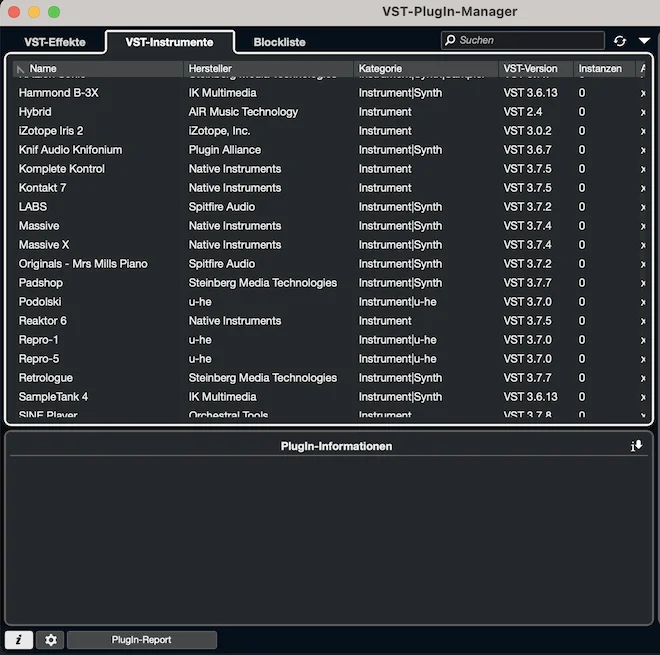Select the Massive X entry
Image resolution: width=660 pixels, height=655 pixels.
[329, 245]
